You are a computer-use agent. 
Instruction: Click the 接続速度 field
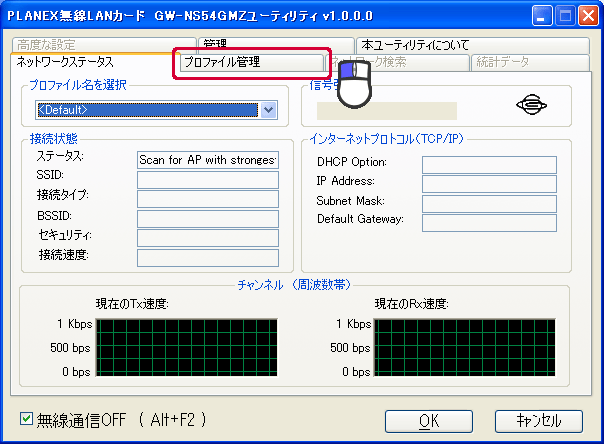[x=208, y=258]
